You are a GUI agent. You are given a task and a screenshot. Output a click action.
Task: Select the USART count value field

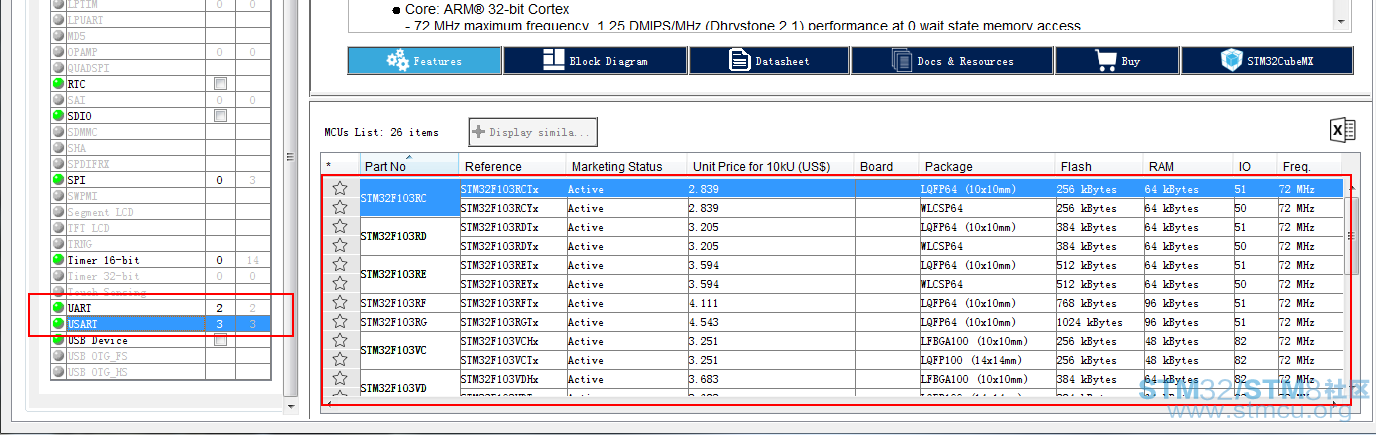(220, 324)
